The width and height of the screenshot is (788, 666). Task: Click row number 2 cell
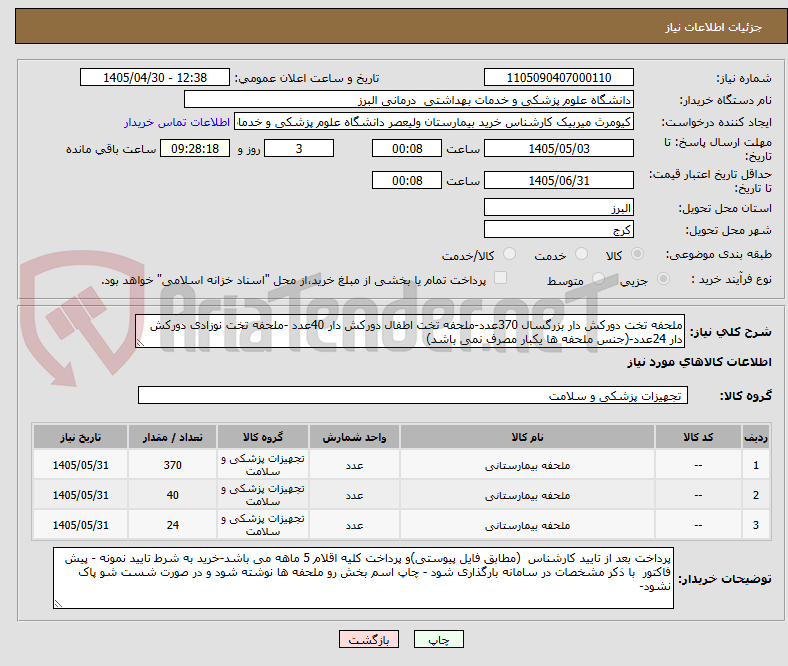pyautogui.click(x=755, y=495)
